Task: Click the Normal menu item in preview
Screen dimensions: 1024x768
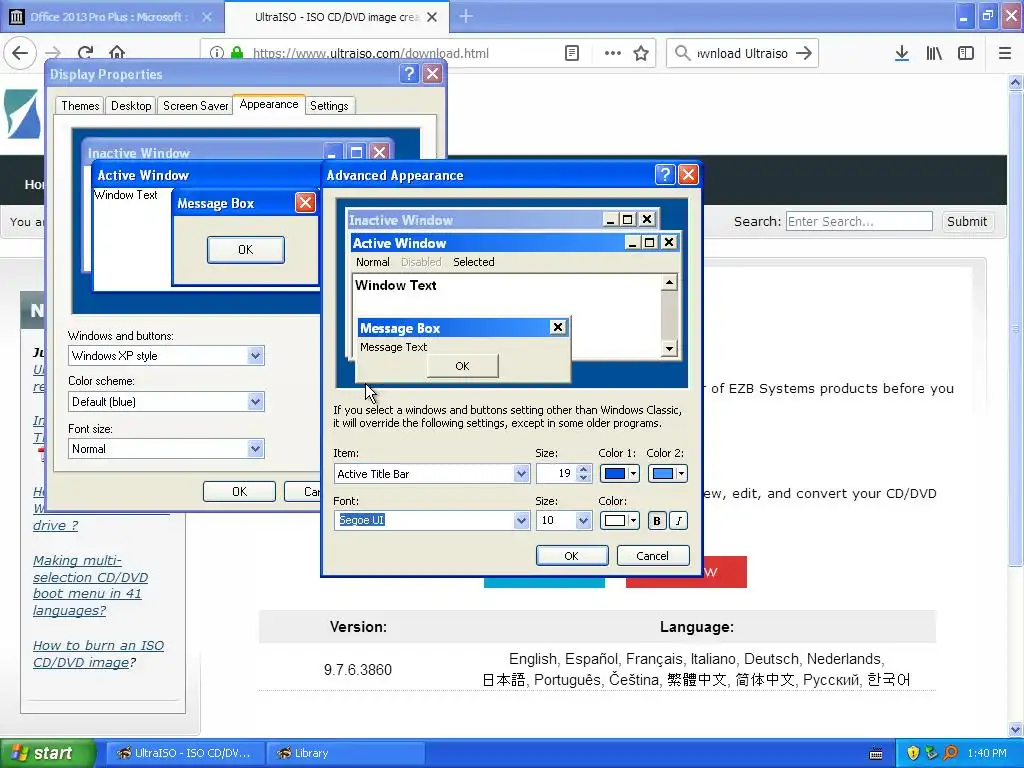Action: tap(372, 262)
